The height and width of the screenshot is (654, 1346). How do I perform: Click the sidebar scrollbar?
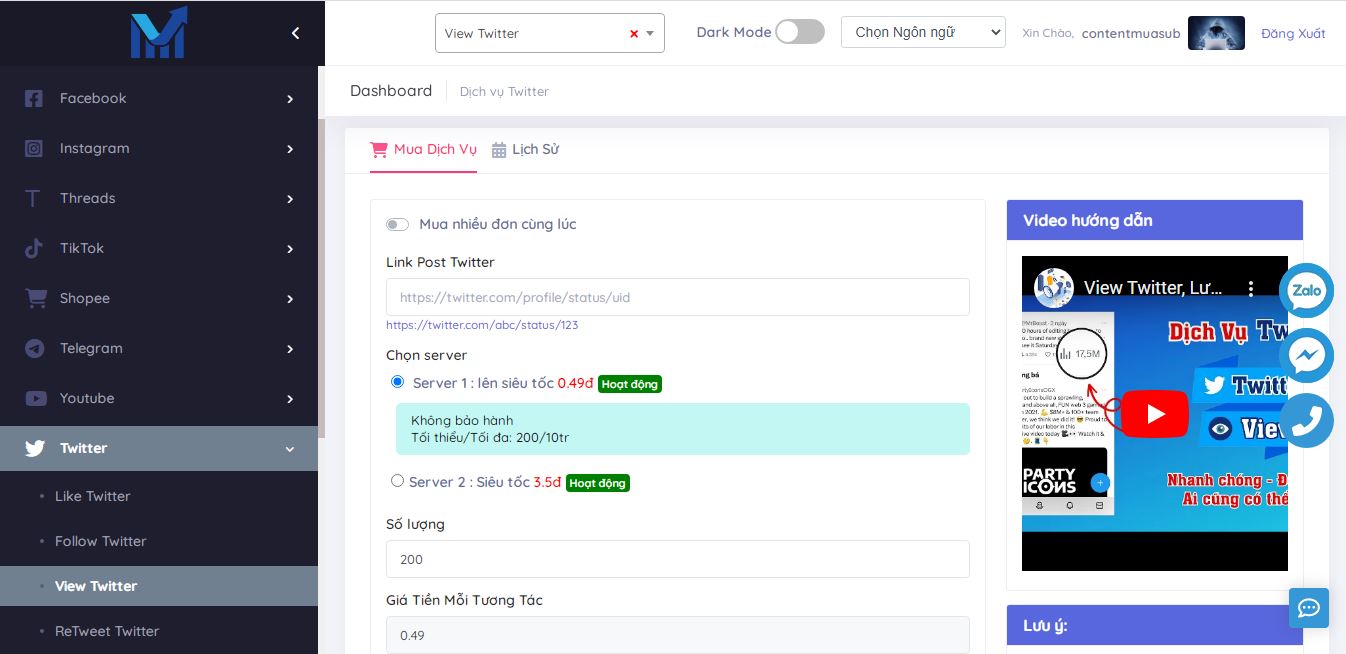click(321, 277)
